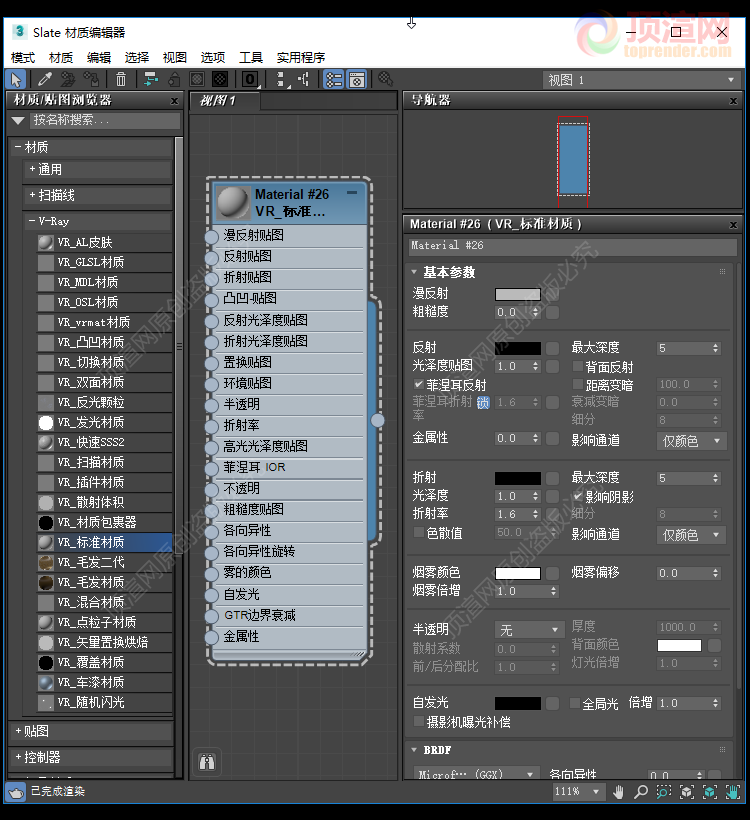
Task: Open the reflection 影响通道 仅颜色 dropdown
Action: (x=691, y=441)
